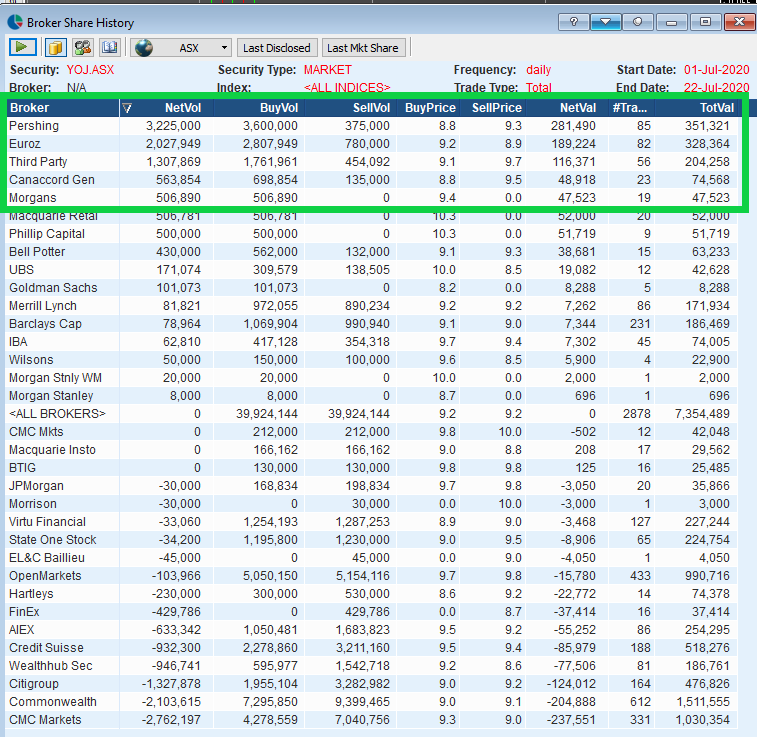This screenshot has height=737, width=757.
Task: Select the Canaccord Gen broker row
Action: (372, 180)
